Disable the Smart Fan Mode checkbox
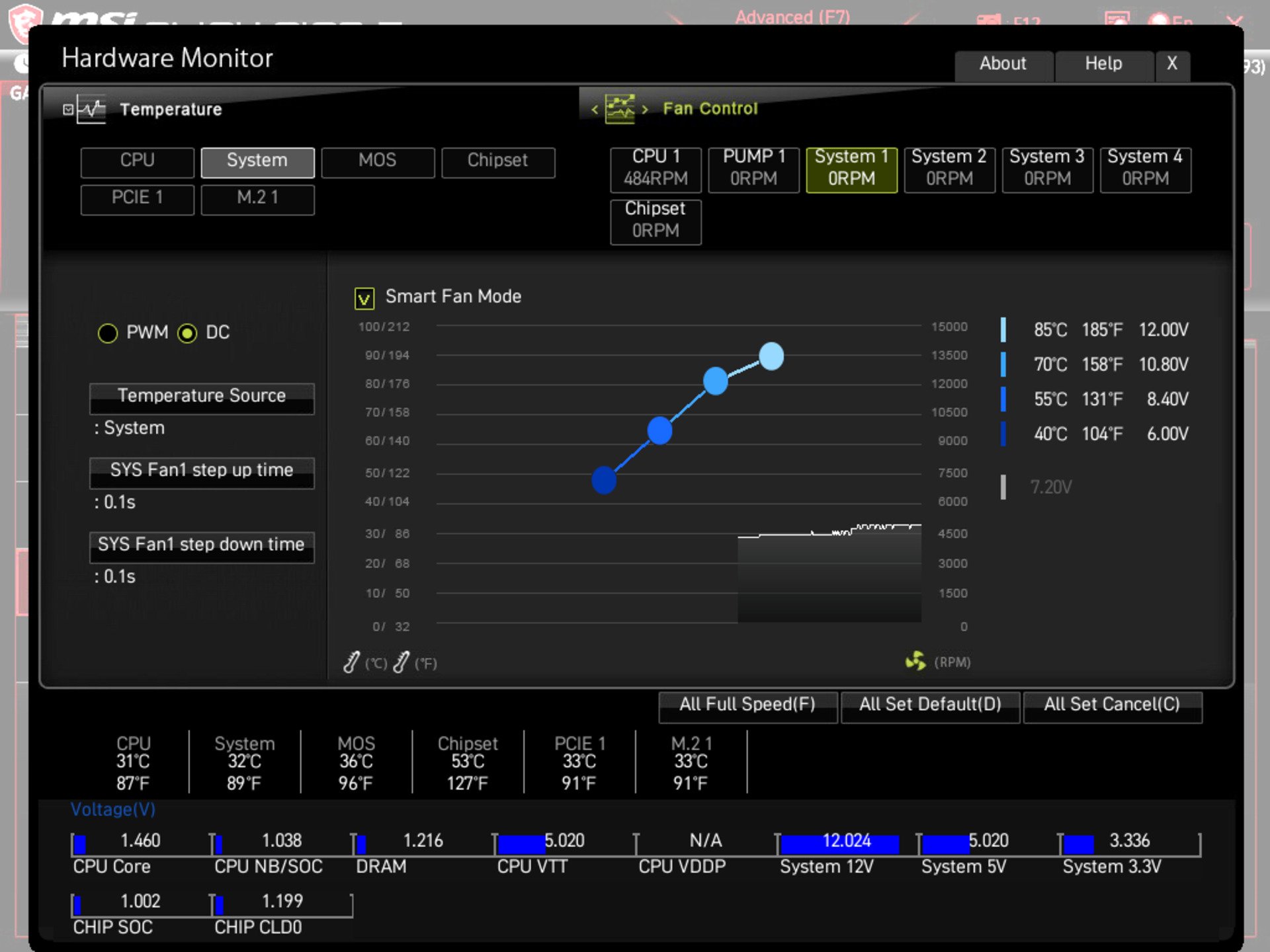The image size is (1270, 952). [364, 298]
